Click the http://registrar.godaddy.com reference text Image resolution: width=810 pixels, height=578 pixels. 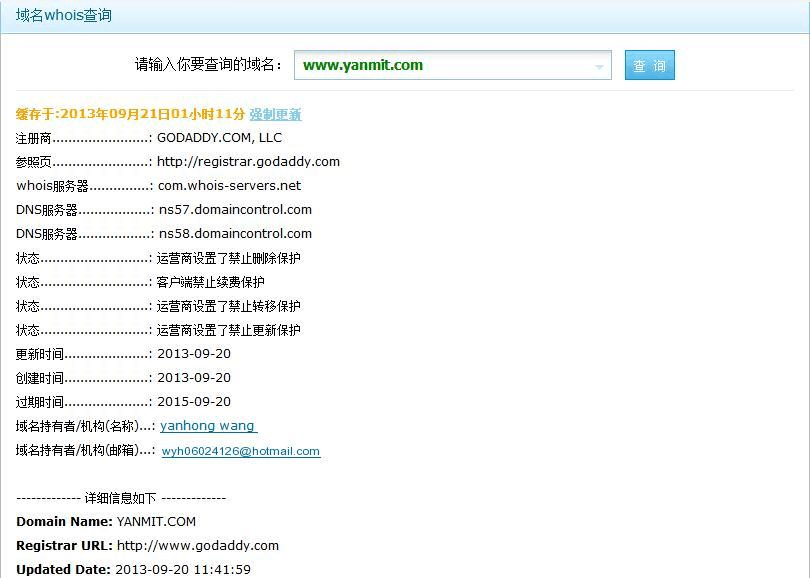pyautogui.click(x=248, y=162)
